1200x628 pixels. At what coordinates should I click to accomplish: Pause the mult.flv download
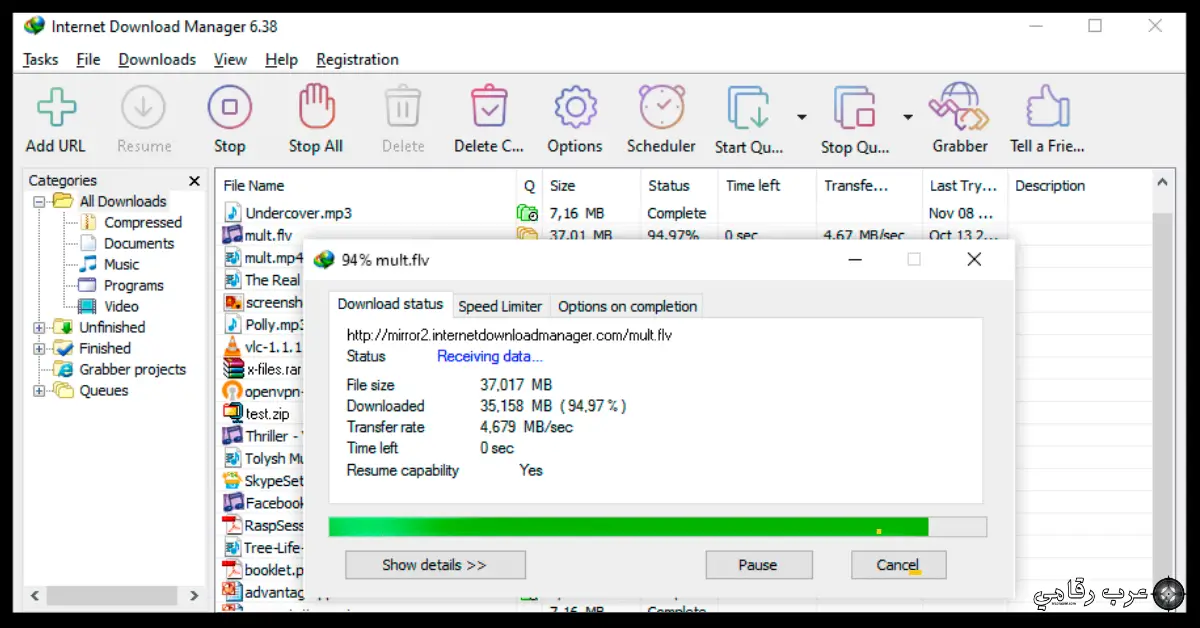(758, 564)
